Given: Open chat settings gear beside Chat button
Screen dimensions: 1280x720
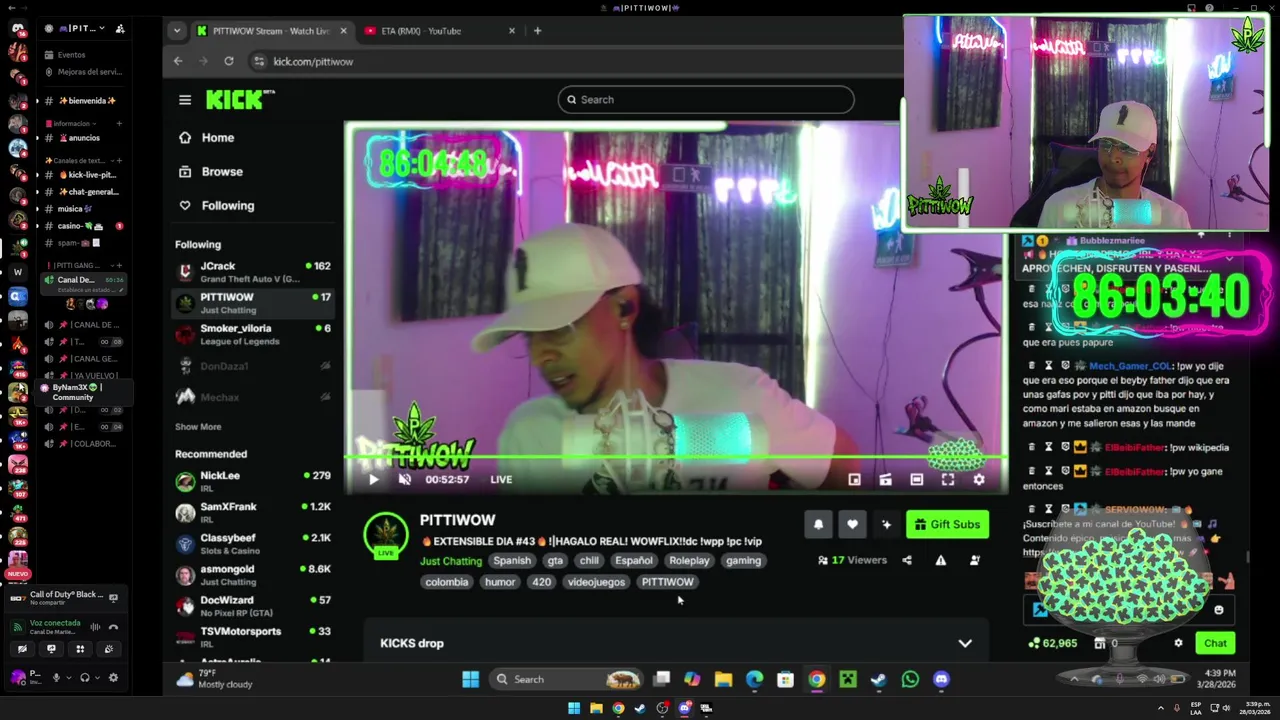Looking at the screenshot, I should coord(1178,643).
